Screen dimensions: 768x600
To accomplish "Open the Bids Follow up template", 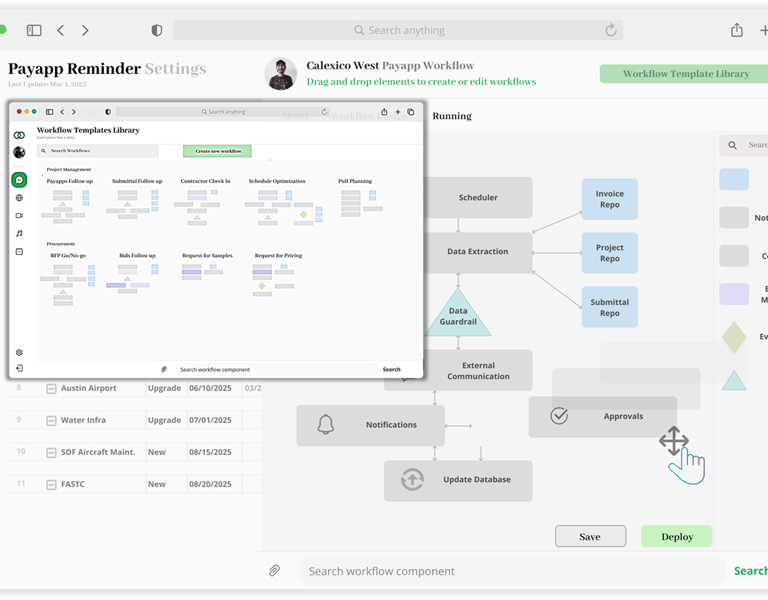I will (x=137, y=256).
